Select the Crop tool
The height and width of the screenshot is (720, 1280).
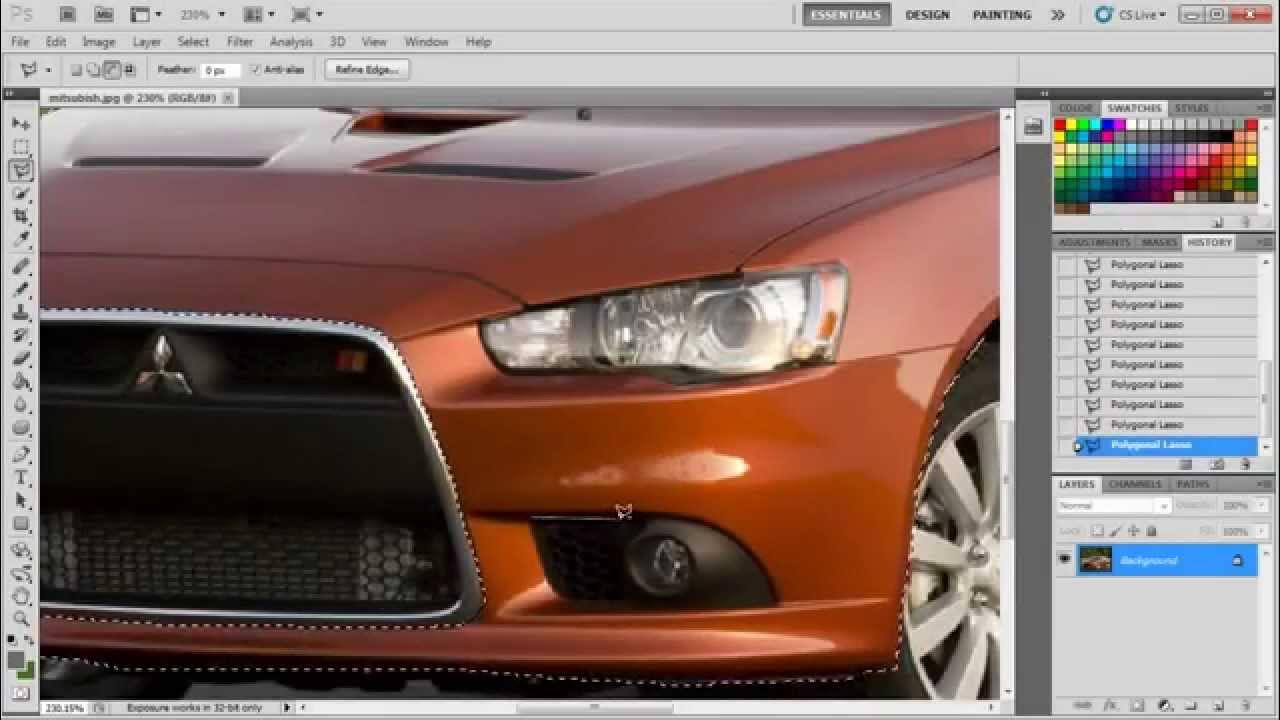pyautogui.click(x=21, y=216)
